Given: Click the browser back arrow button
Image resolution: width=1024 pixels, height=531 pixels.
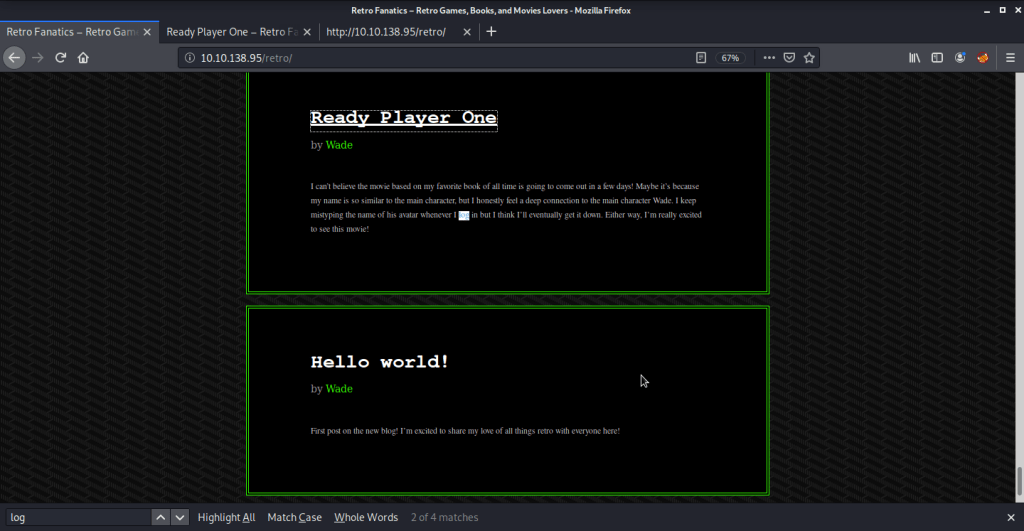Looking at the screenshot, I should (x=14, y=58).
